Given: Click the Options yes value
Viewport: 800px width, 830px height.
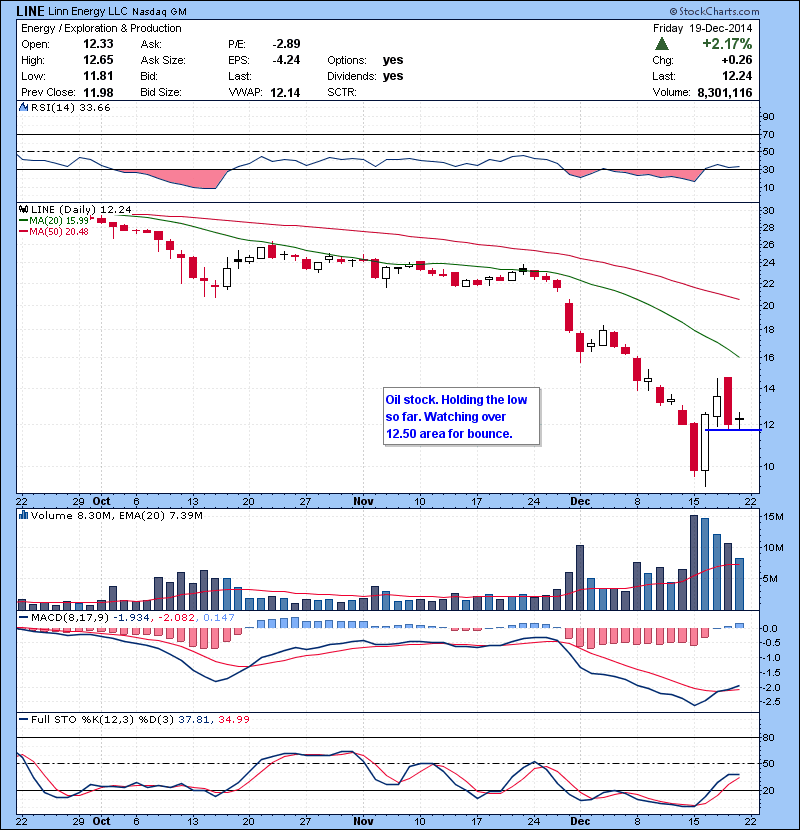Looking at the screenshot, I should (393, 60).
